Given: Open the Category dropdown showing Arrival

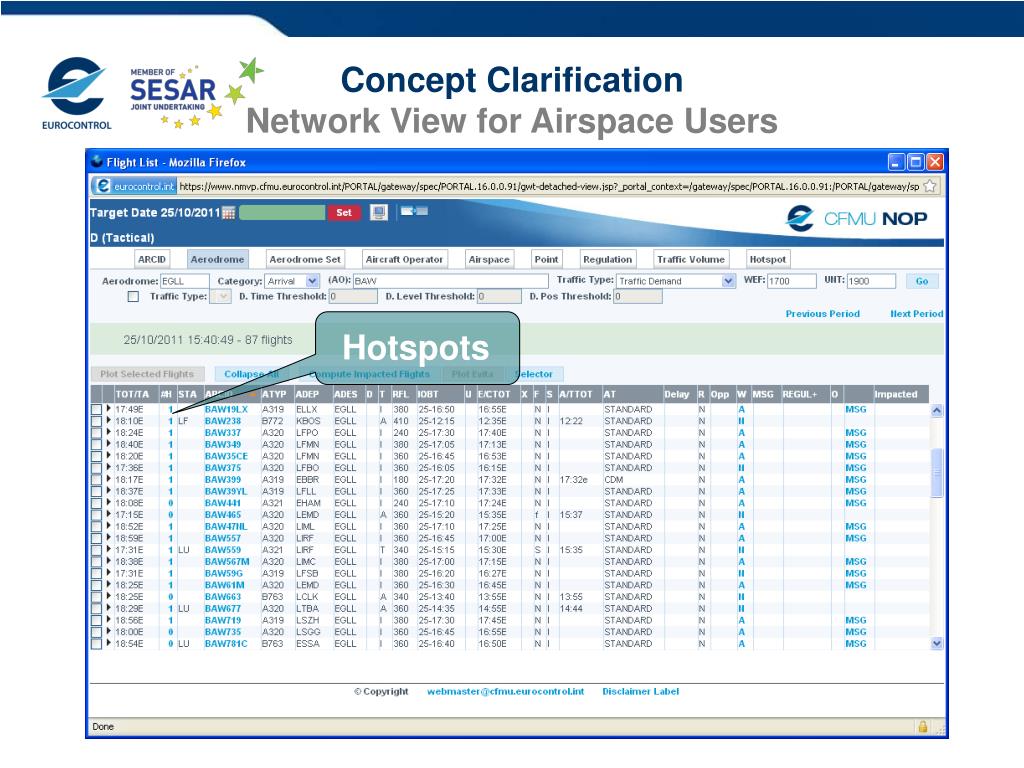Looking at the screenshot, I should [313, 281].
